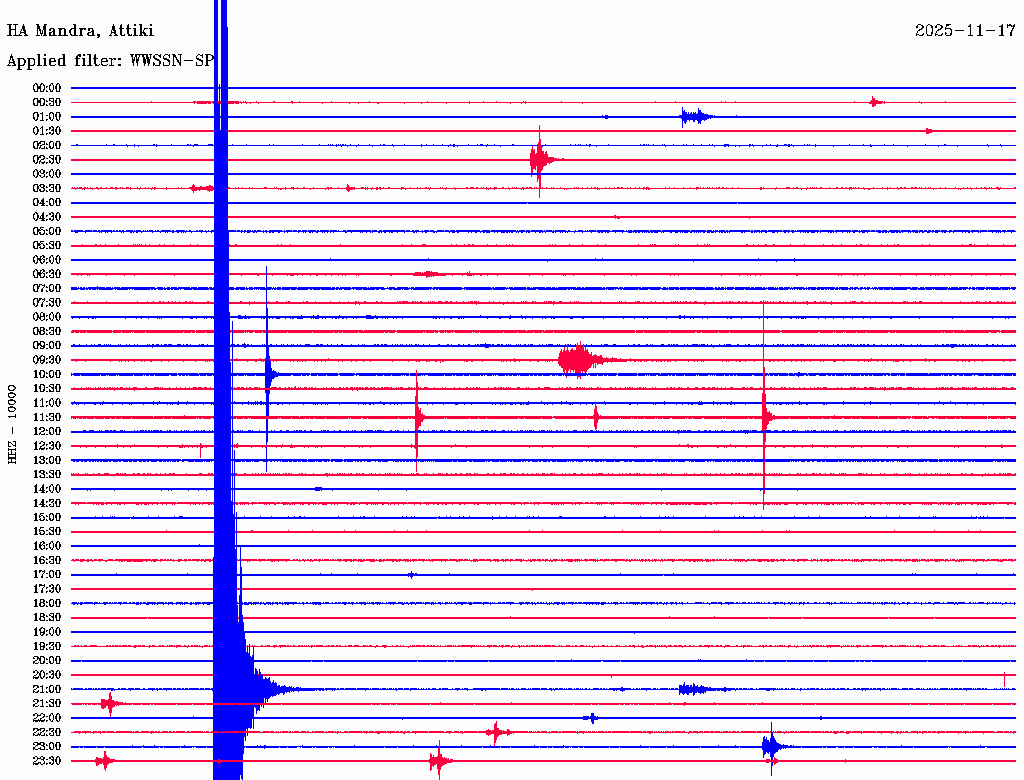Image resolution: width=1024 pixels, height=780 pixels.
Task: Select the 06:30 time label
Action: (47, 274)
